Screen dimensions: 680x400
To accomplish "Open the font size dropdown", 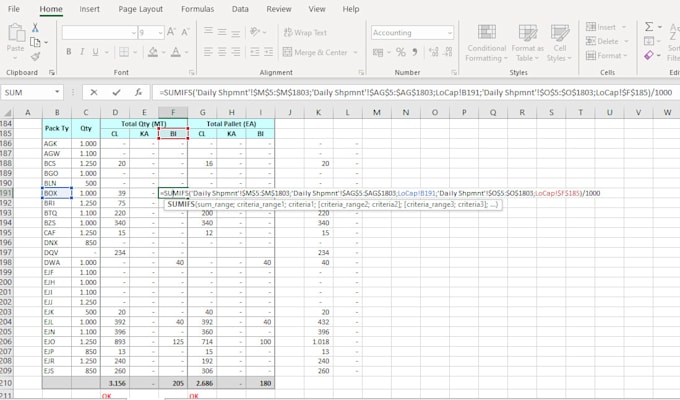I will point(160,33).
